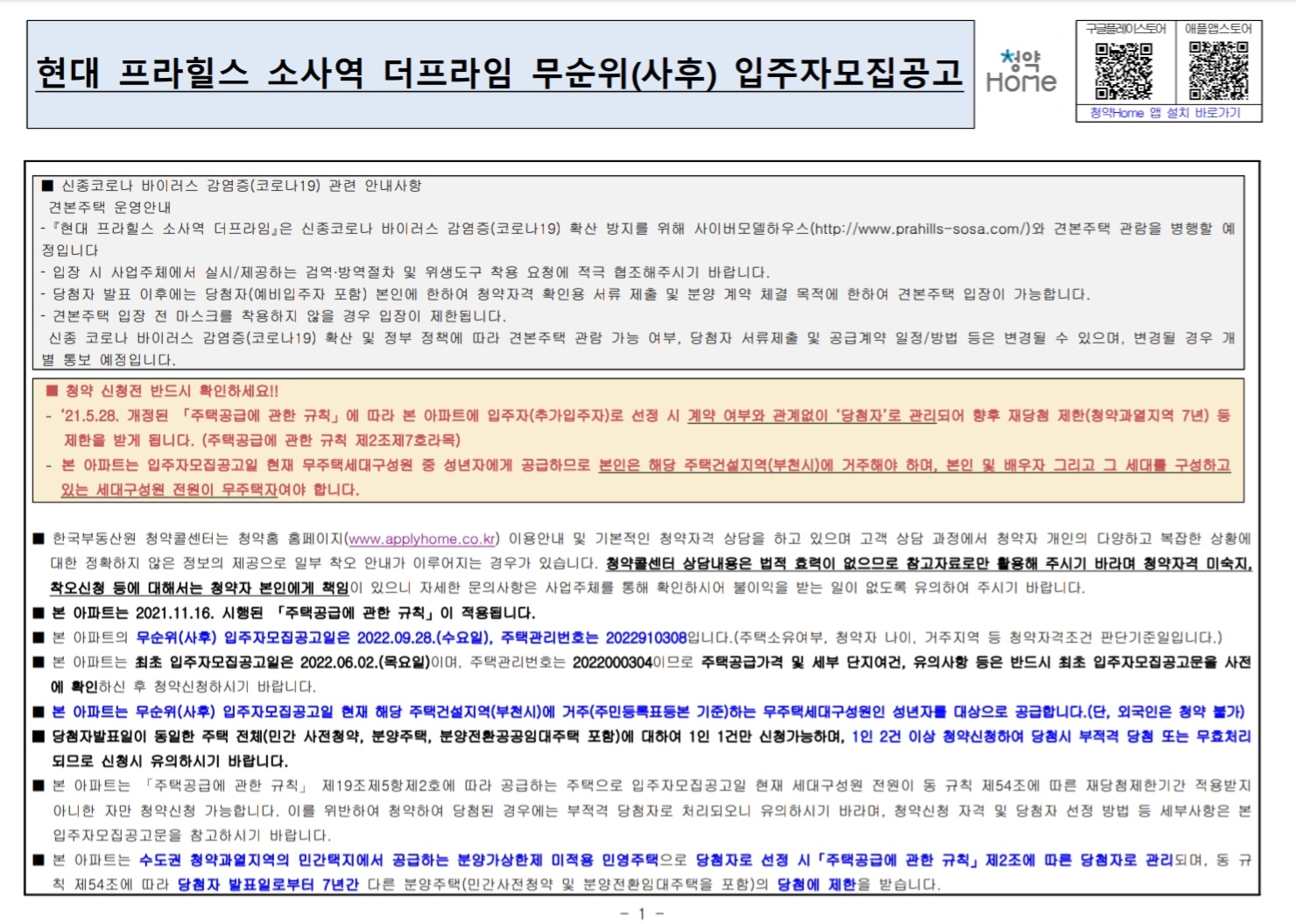This screenshot has width=1296, height=924.
Task: Click the date 2022.06.02.(목요일)
Action: point(365,662)
